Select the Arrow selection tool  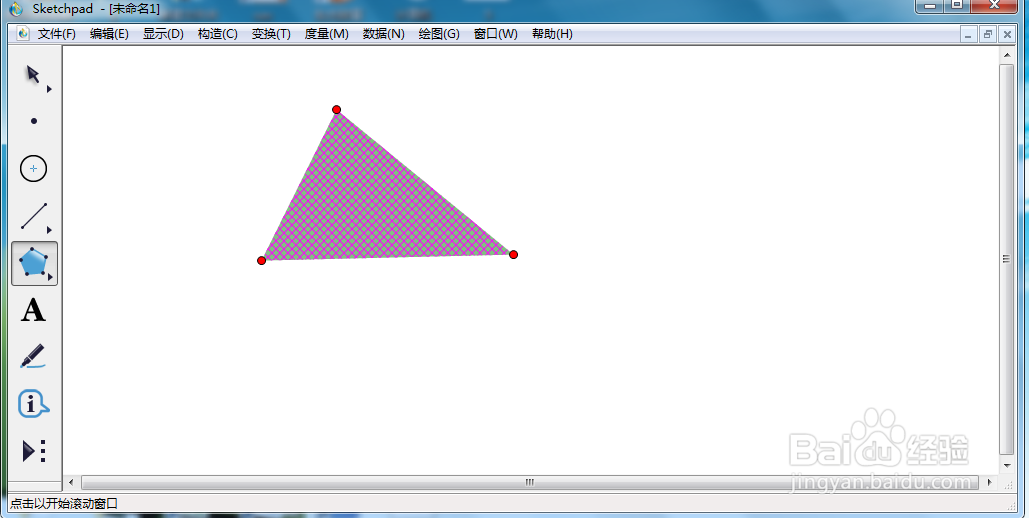(x=33, y=74)
